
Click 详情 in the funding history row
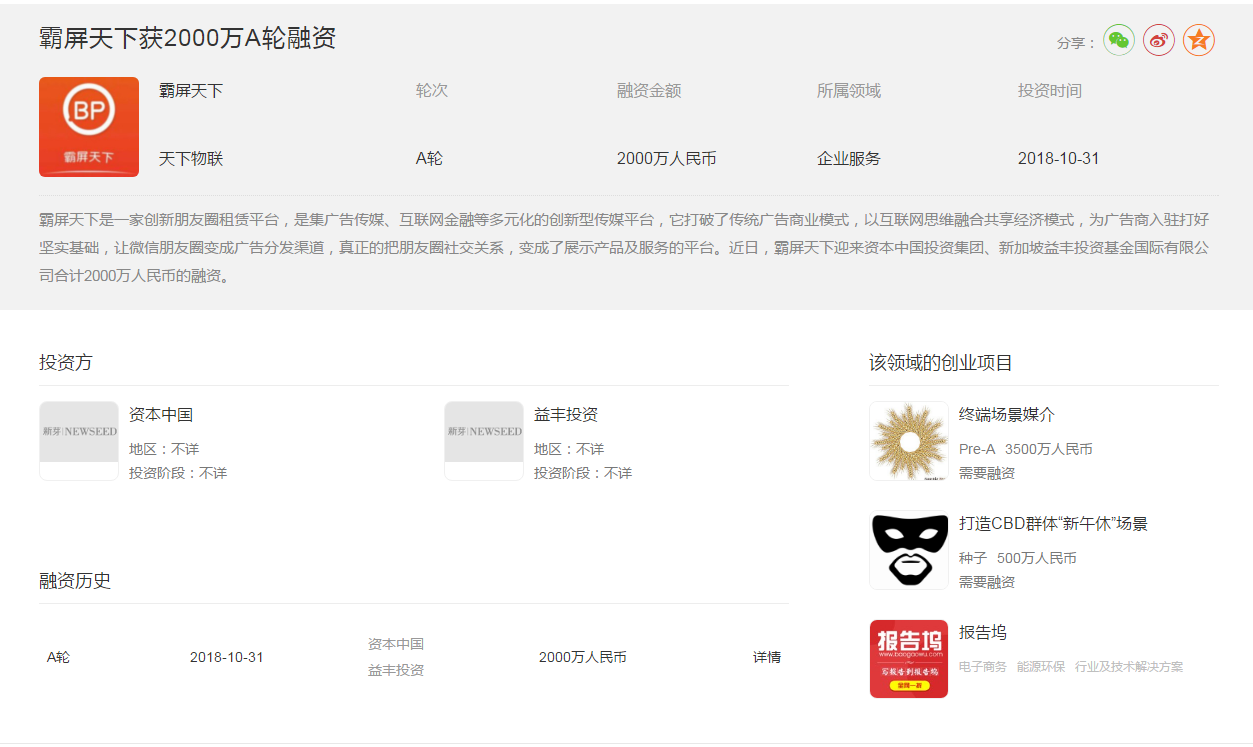point(766,657)
